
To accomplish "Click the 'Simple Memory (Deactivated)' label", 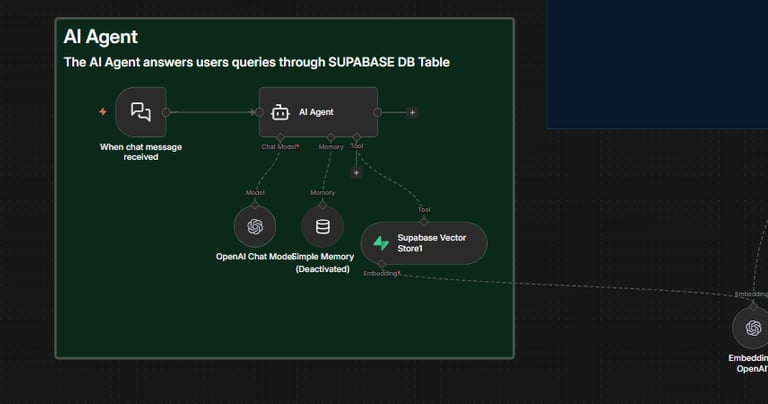I will pyautogui.click(x=323, y=262).
